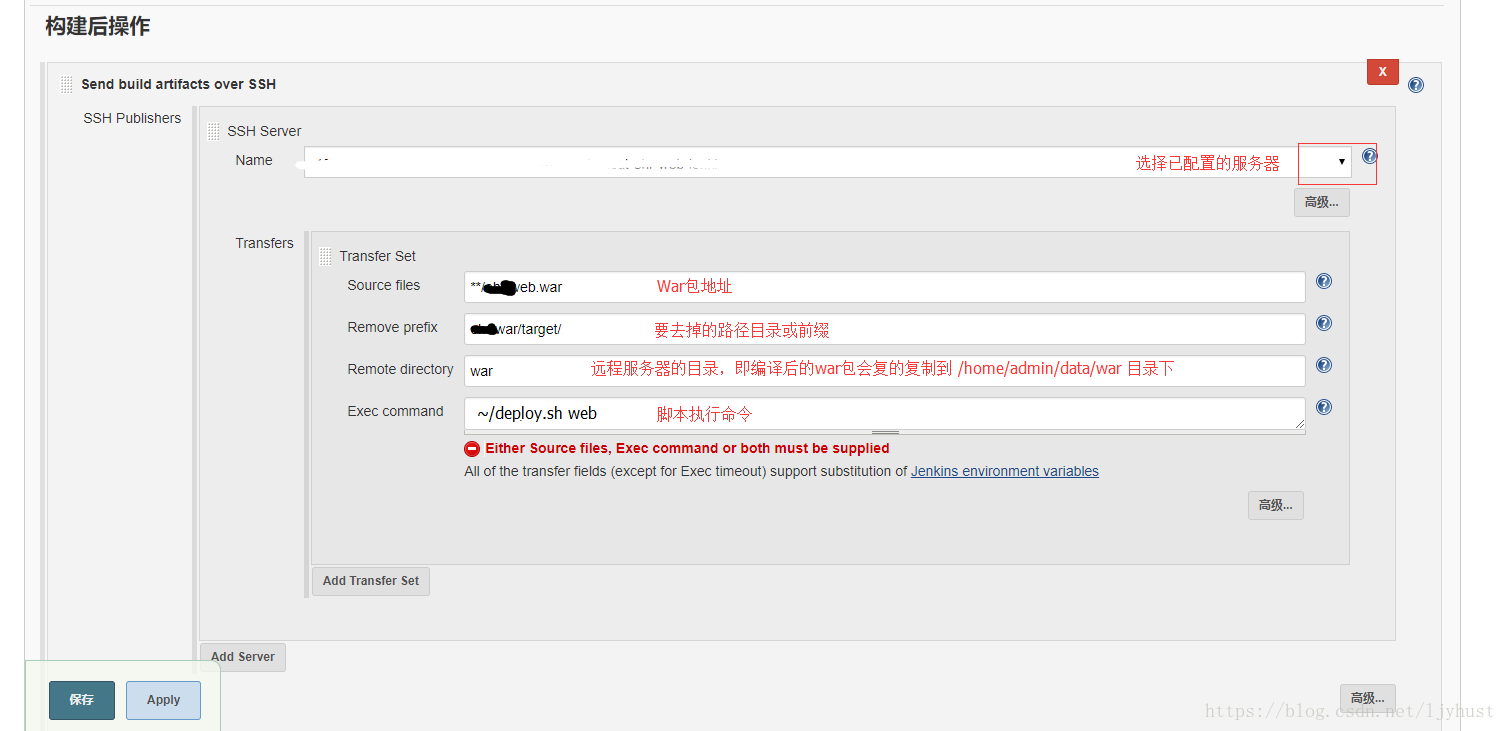Remove the SSH publisher with the X button
This screenshot has width=1506, height=731.
coord(1383,71)
